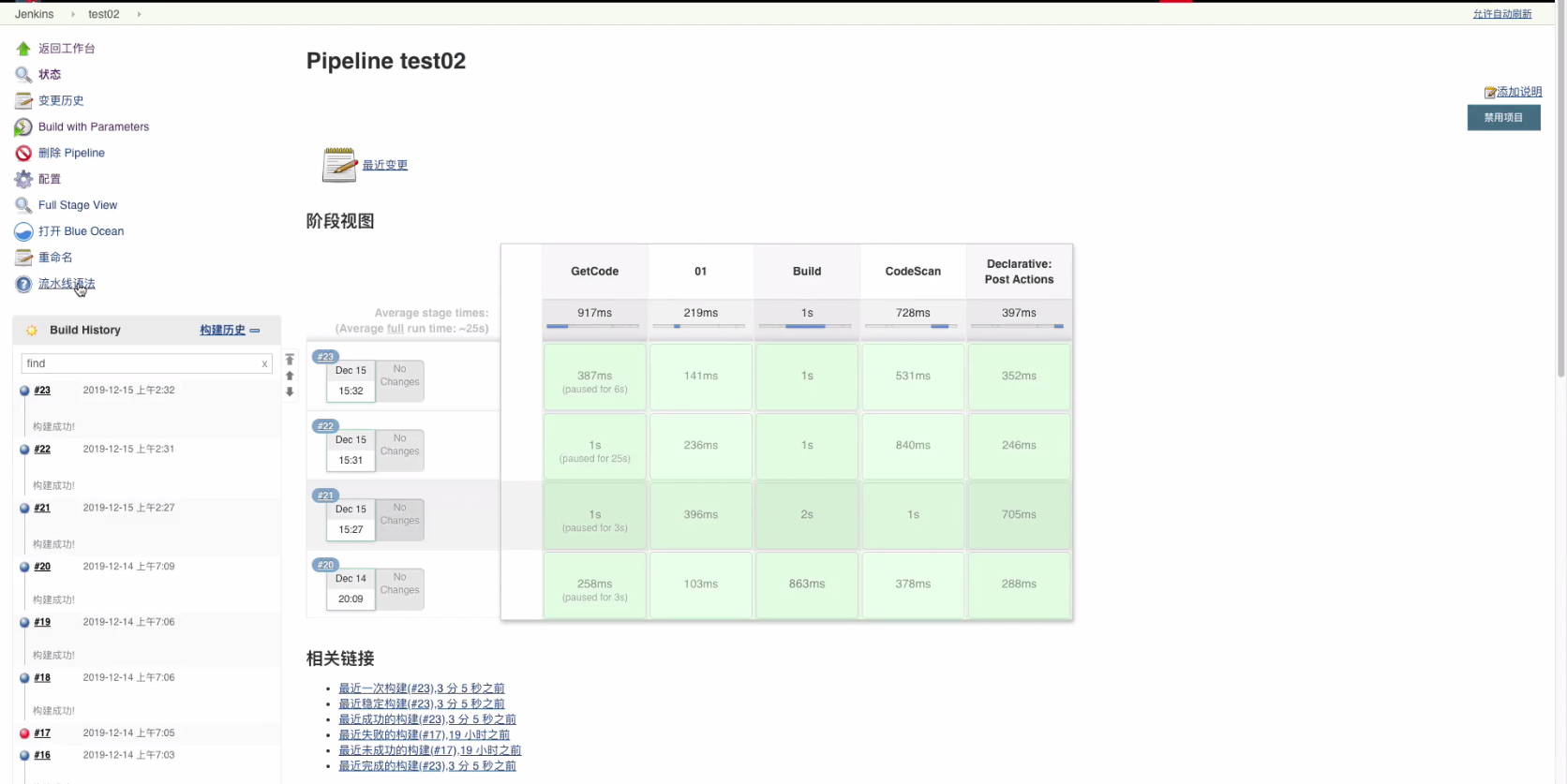Open the #22 badge in stage view
This screenshot has height=784, width=1567.
(x=325, y=426)
